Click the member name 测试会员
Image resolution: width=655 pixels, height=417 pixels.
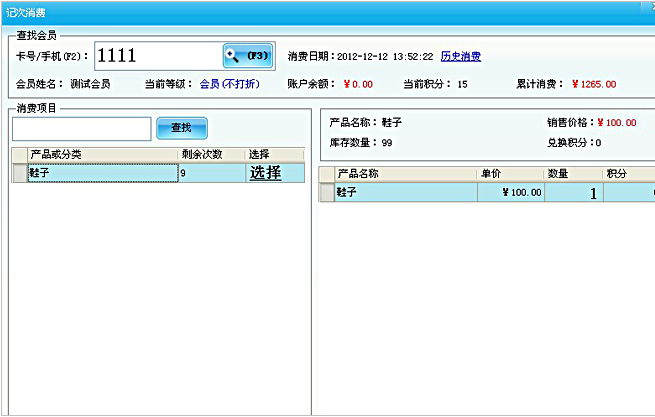(90, 84)
